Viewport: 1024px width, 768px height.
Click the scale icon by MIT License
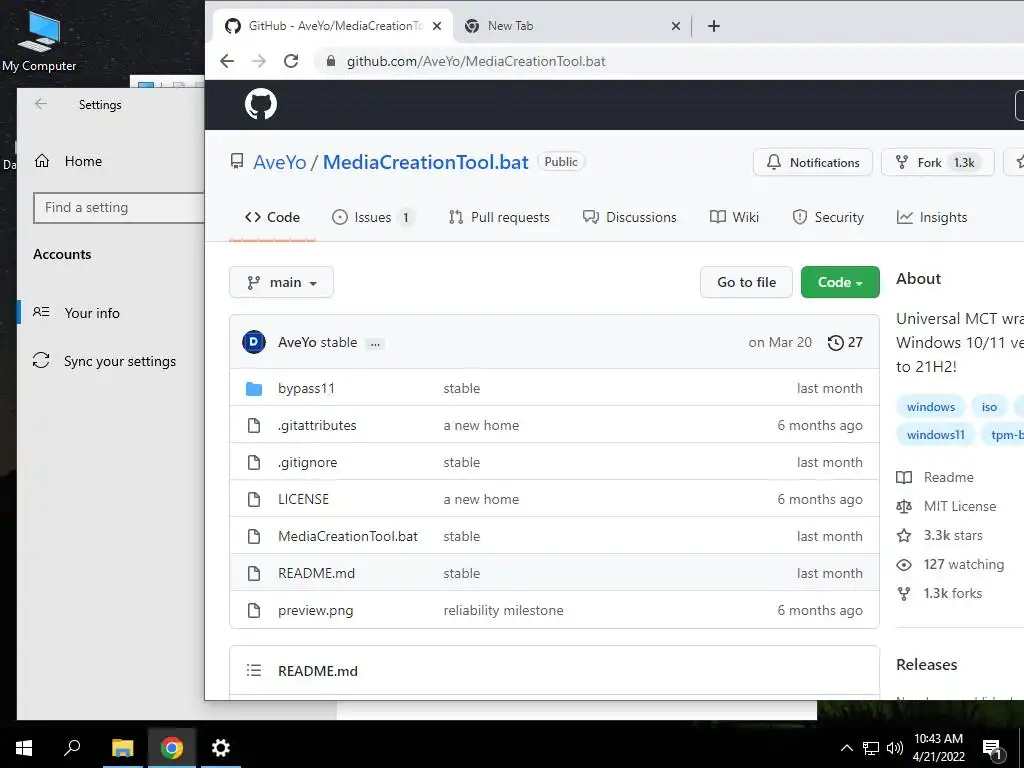pyautogui.click(x=904, y=506)
